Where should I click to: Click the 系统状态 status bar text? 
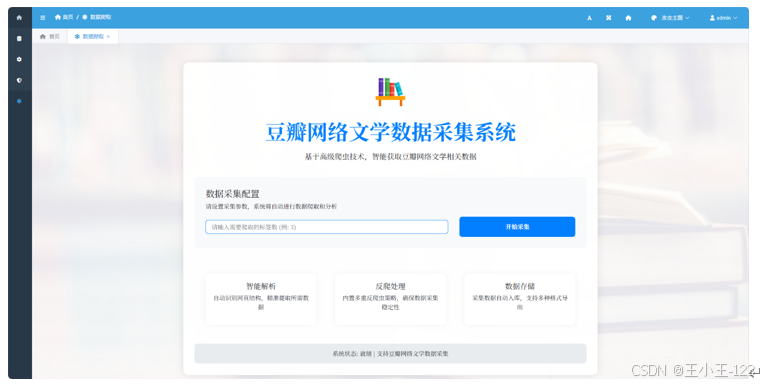(x=390, y=353)
